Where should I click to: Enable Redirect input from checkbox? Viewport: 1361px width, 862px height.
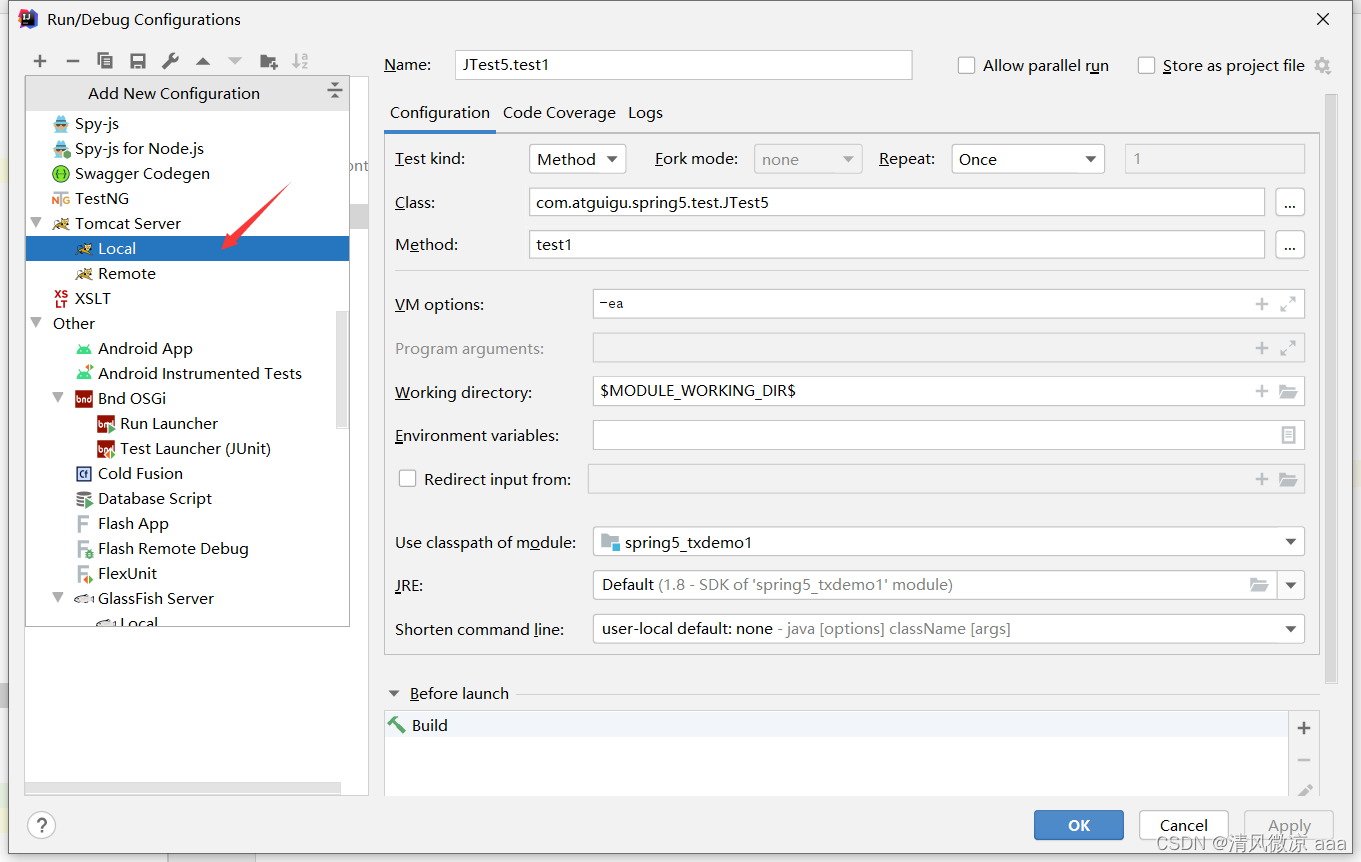tap(407, 479)
